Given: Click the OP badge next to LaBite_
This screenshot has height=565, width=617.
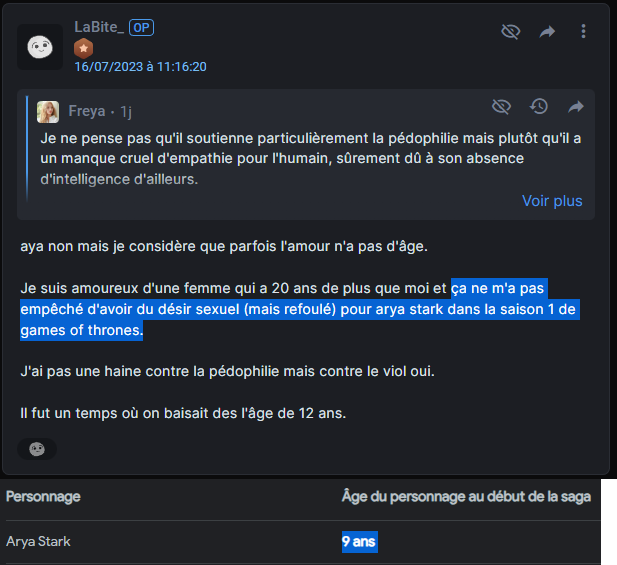Looking at the screenshot, I should click(141, 28).
